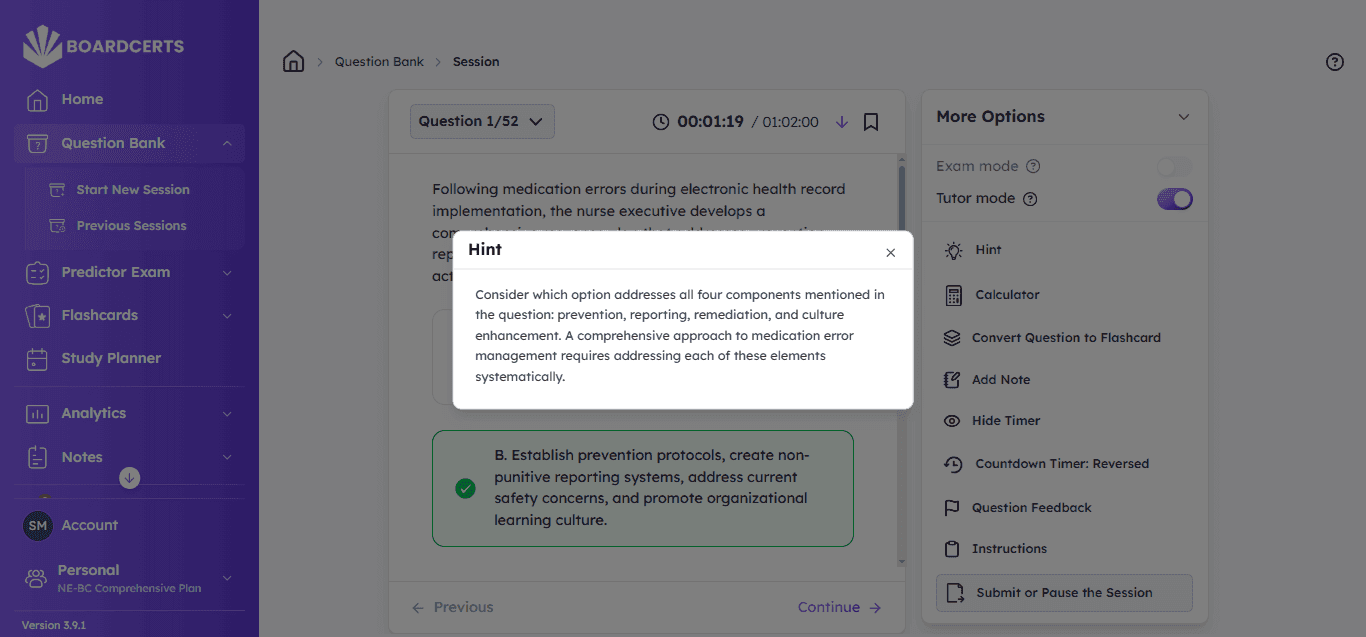Click the home icon in breadcrumb
This screenshot has height=637, width=1366.
[293, 62]
